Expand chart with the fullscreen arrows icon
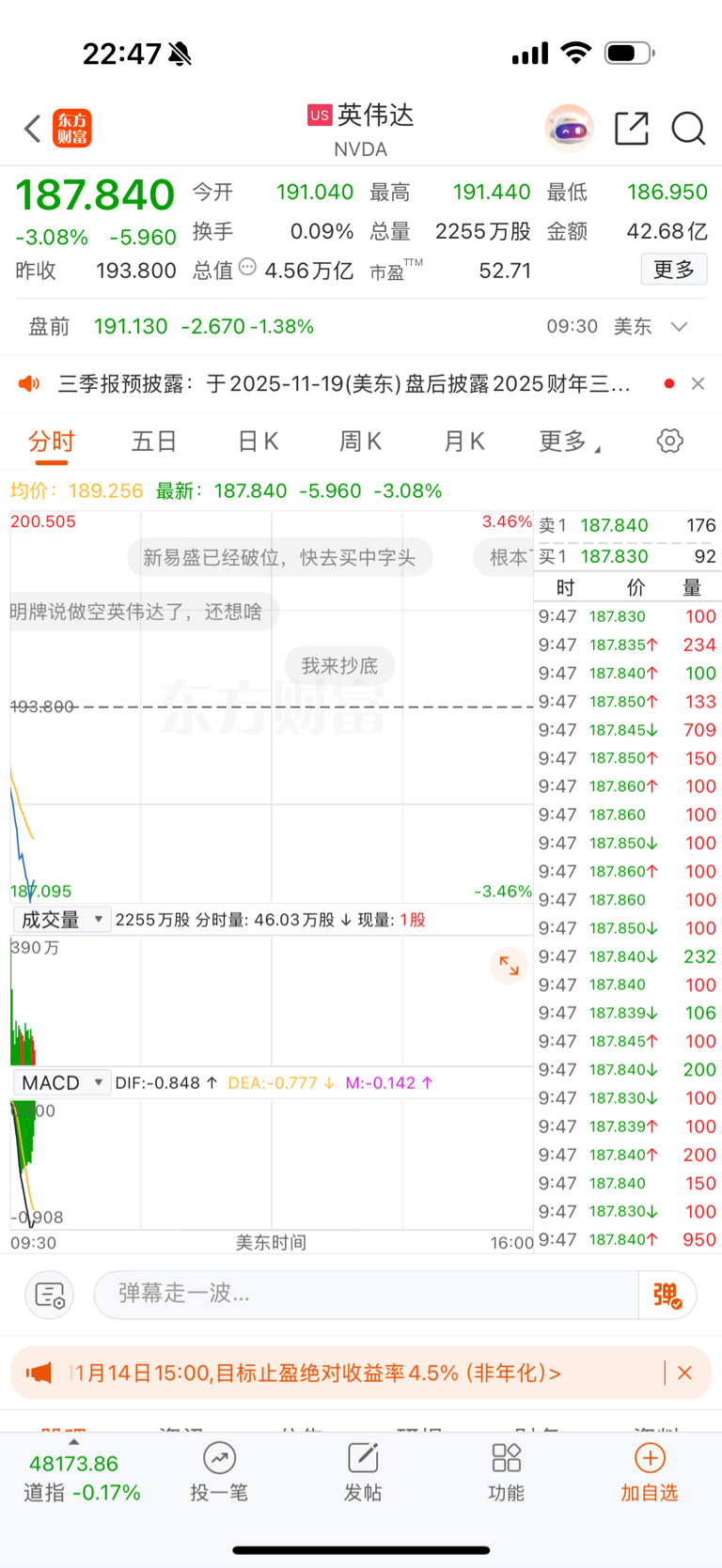Screen dimensions: 722x1568 tap(509, 966)
